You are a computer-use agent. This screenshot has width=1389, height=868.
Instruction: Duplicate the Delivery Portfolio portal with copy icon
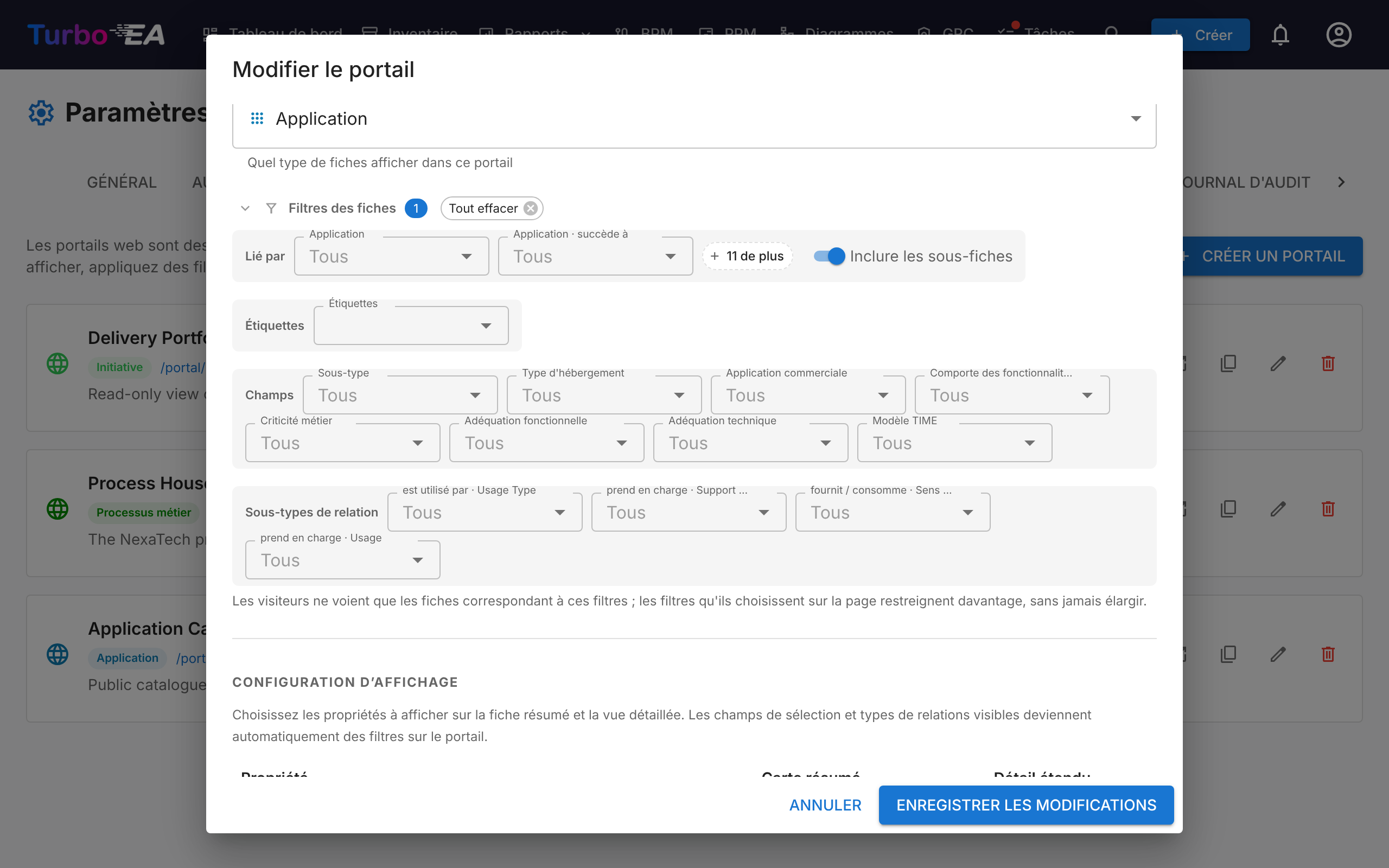coord(1228,363)
